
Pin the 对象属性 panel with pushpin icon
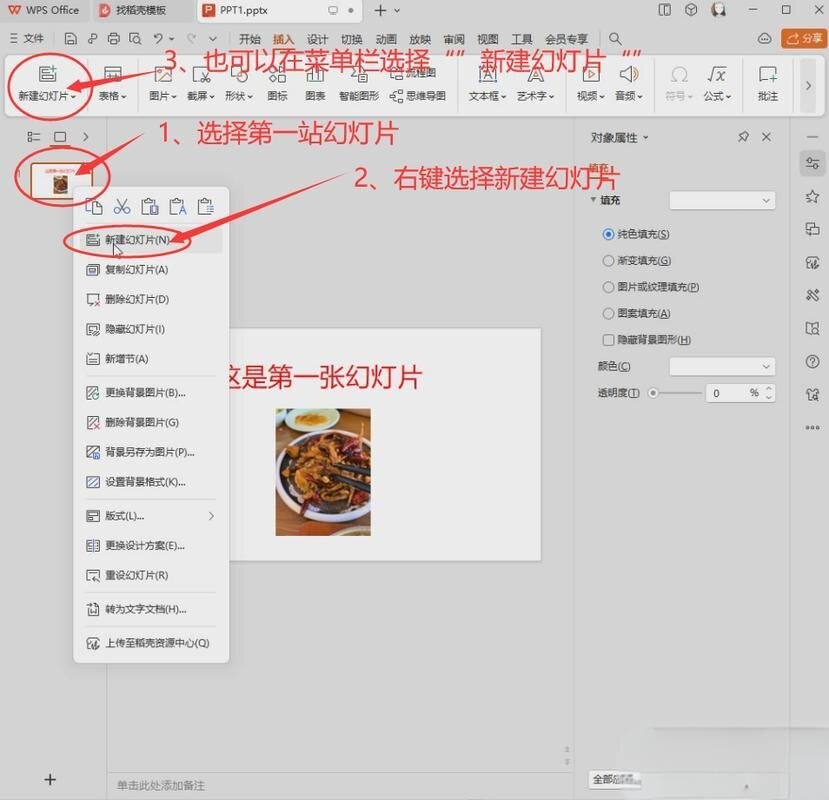coord(743,137)
